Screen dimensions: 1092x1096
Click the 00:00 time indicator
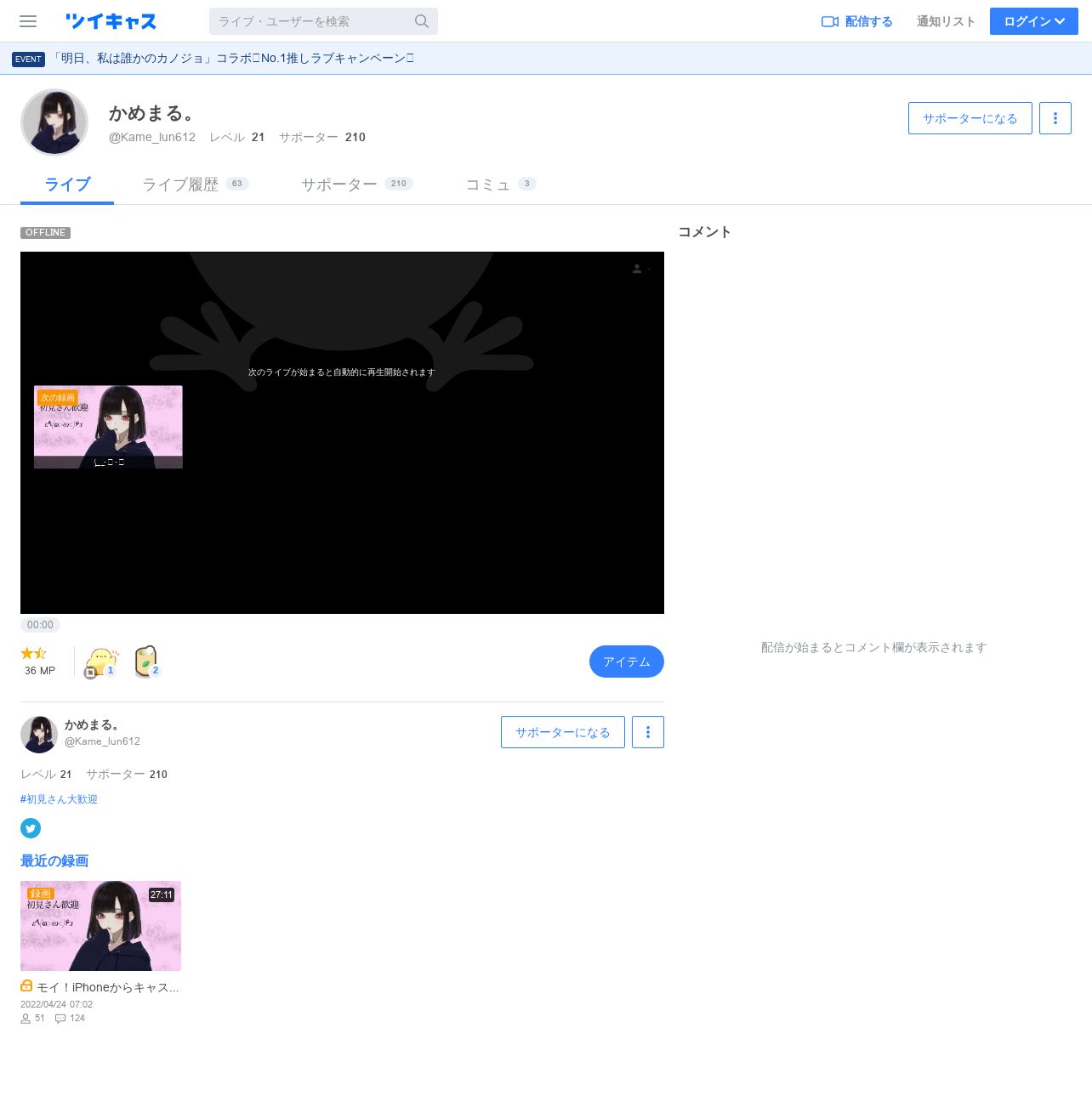pos(40,625)
